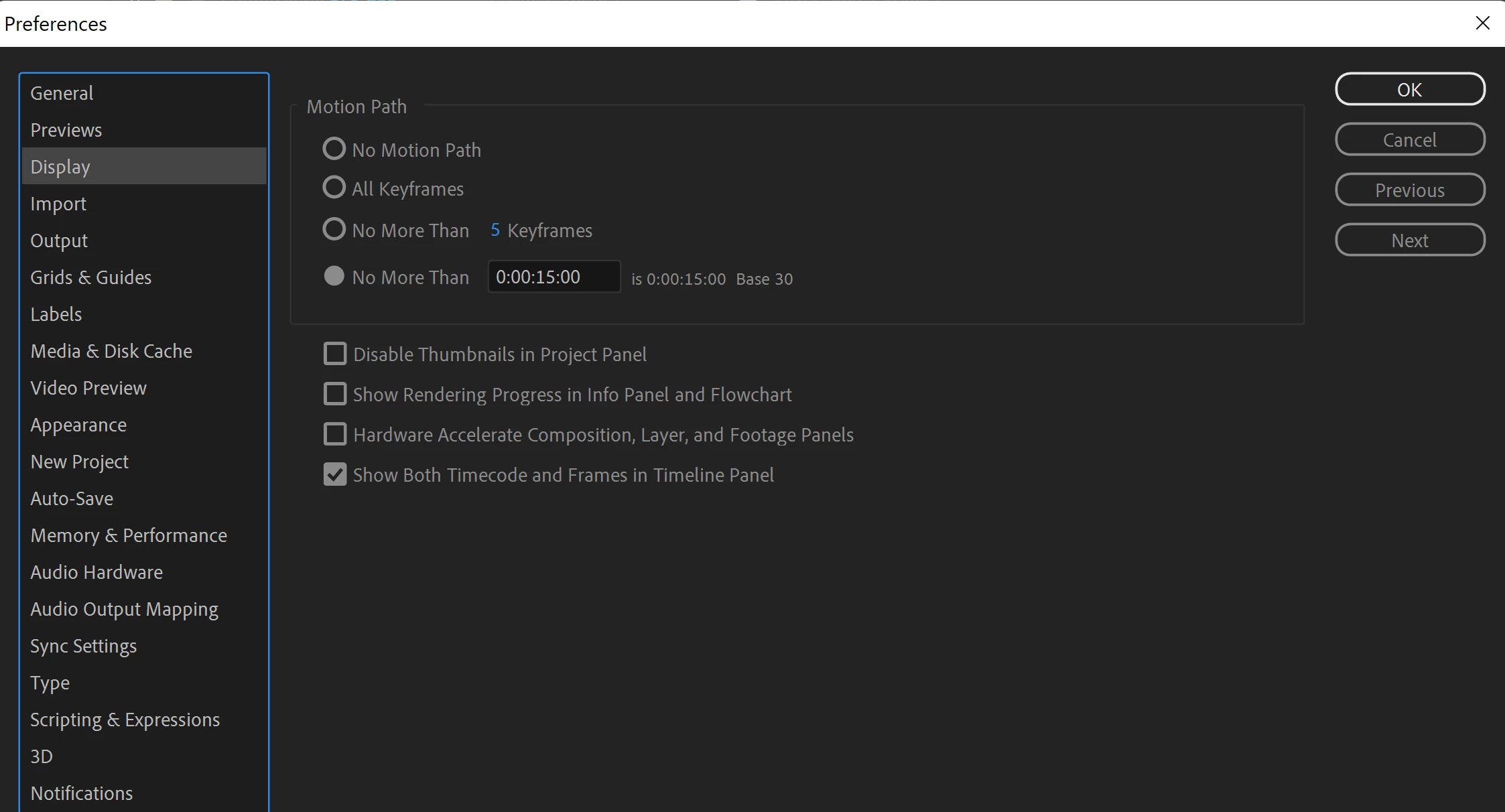Select No More Than 5 Keyframes option
Image resolution: width=1505 pixels, height=812 pixels.
coord(334,230)
